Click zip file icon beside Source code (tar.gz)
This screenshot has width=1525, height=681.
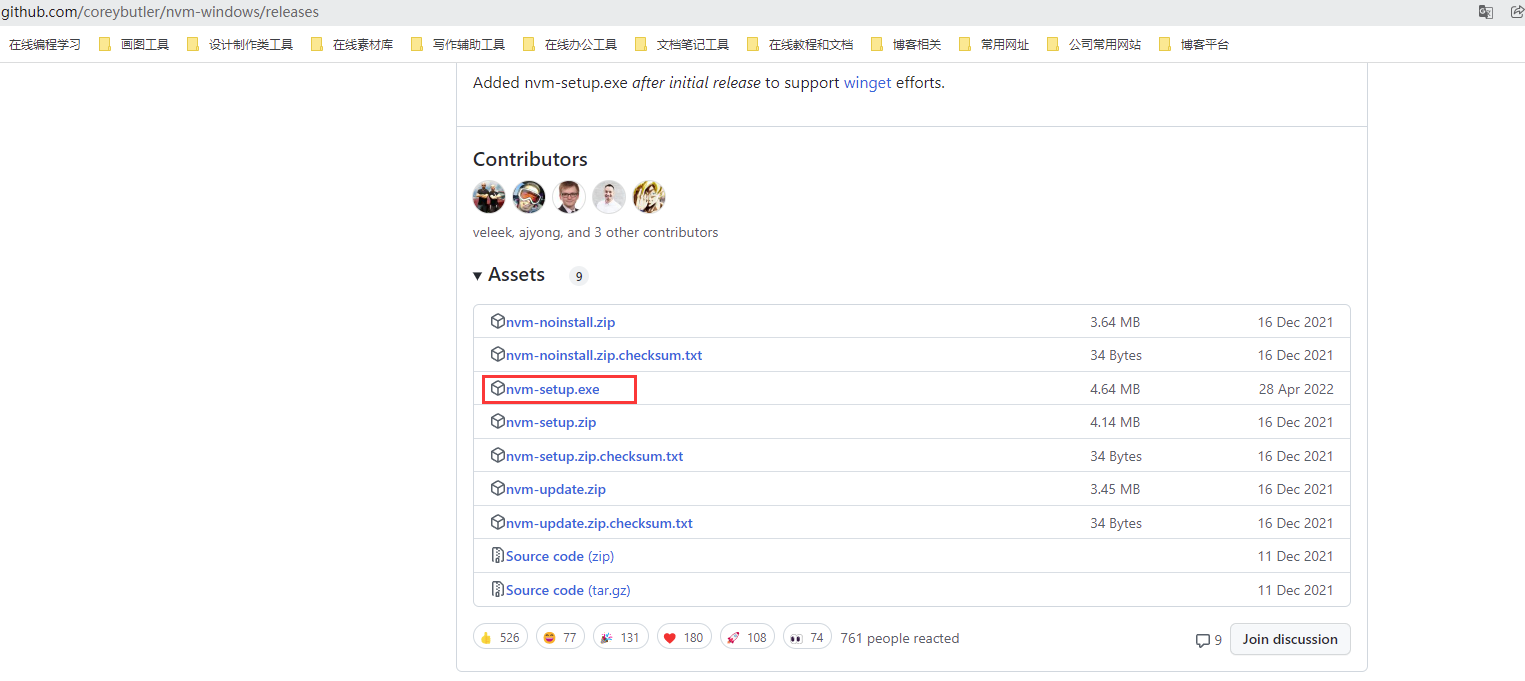coord(498,589)
